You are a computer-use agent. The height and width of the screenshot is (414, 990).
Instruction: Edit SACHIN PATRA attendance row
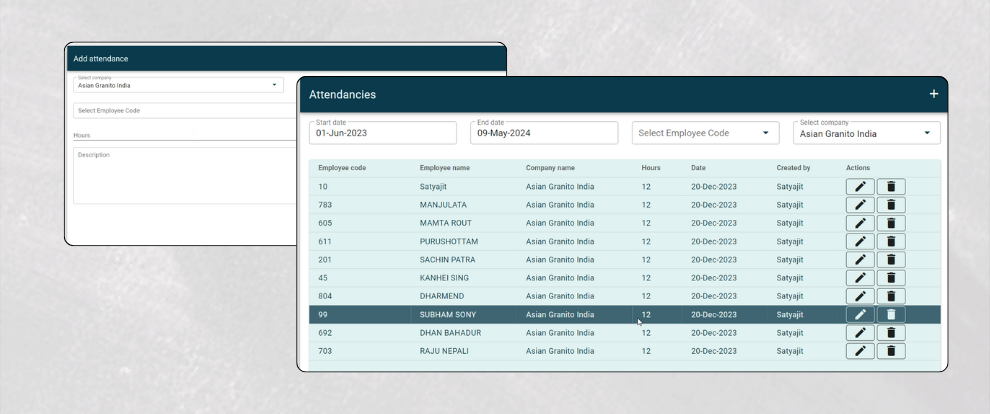pyautogui.click(x=859, y=260)
